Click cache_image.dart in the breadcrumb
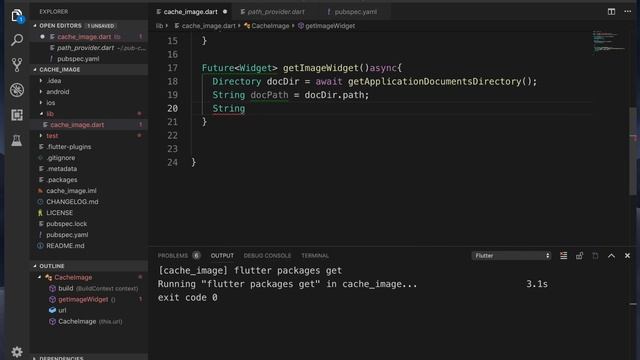This screenshot has height=360, width=640. pyautogui.click(x=209, y=26)
